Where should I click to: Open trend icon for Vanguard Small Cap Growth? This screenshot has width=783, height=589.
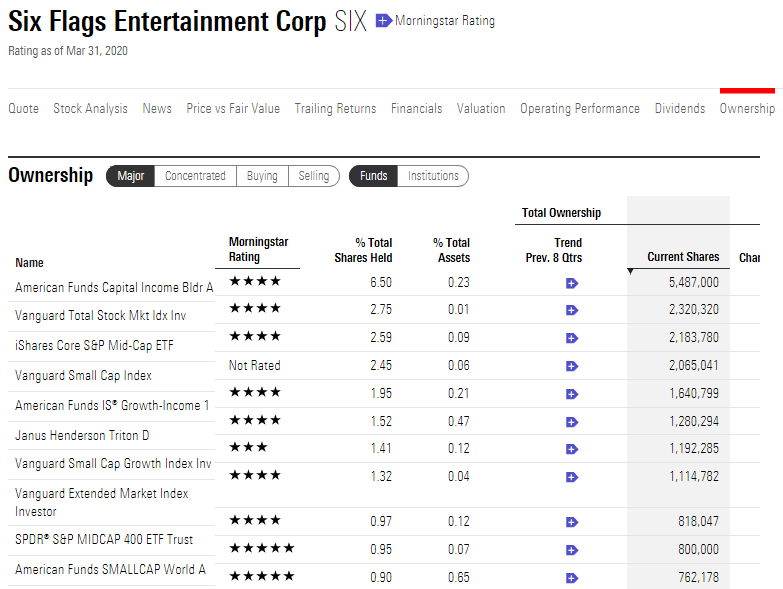click(572, 449)
